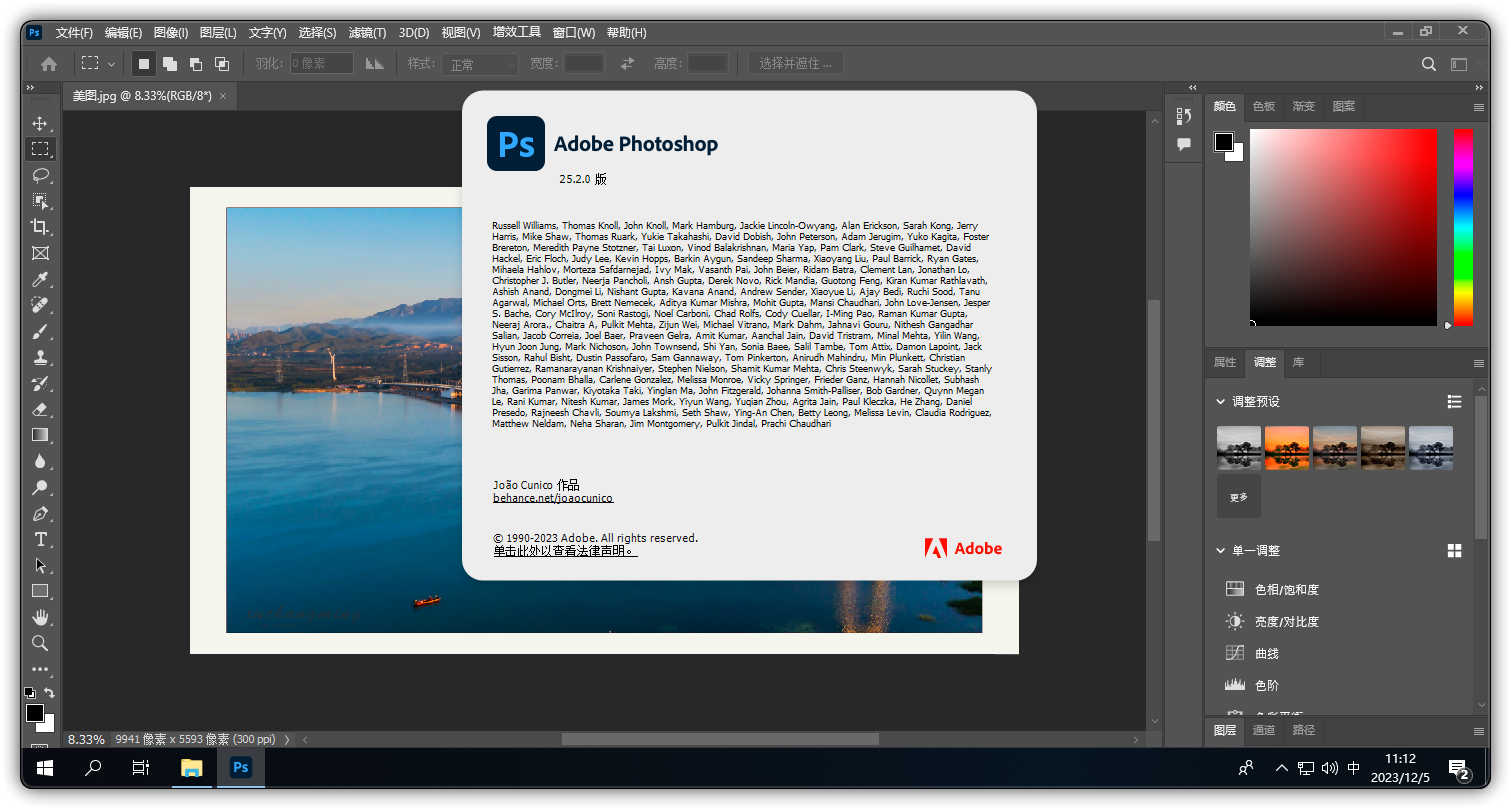Open the Adjustments panel flyout menu

click(x=1479, y=363)
